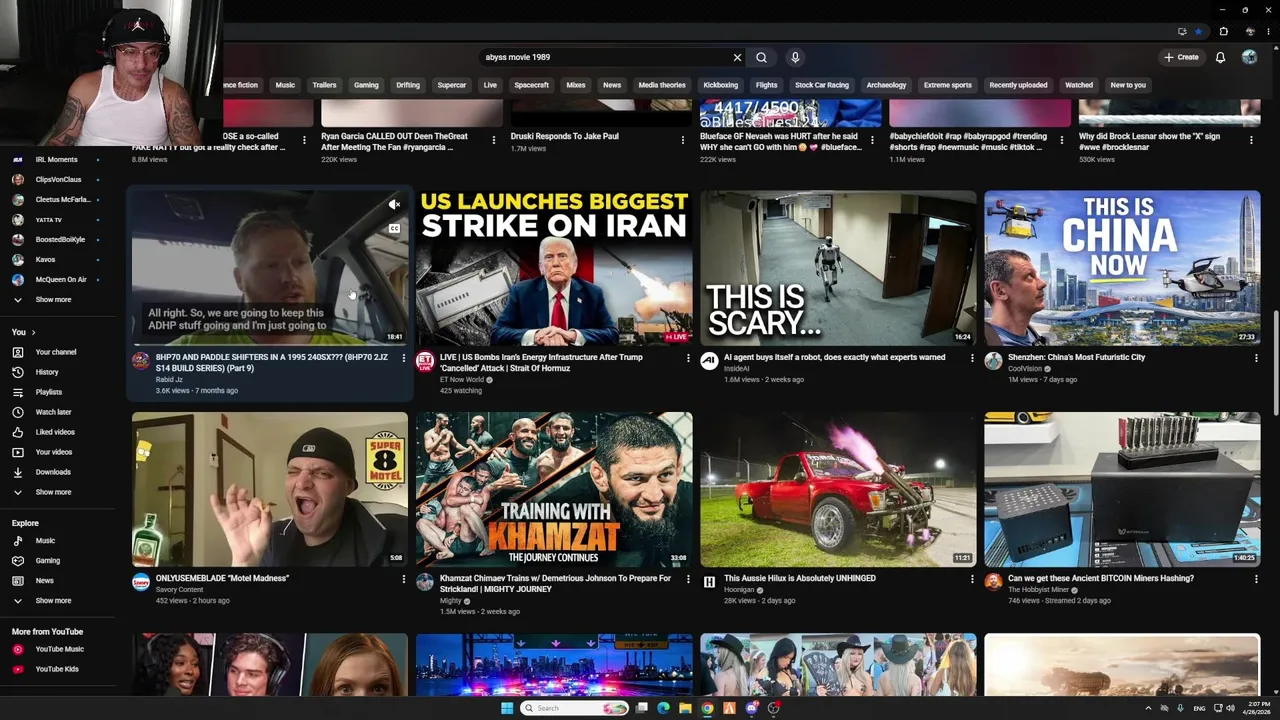Play the Training with Khamzat thumbnail

click(554, 489)
